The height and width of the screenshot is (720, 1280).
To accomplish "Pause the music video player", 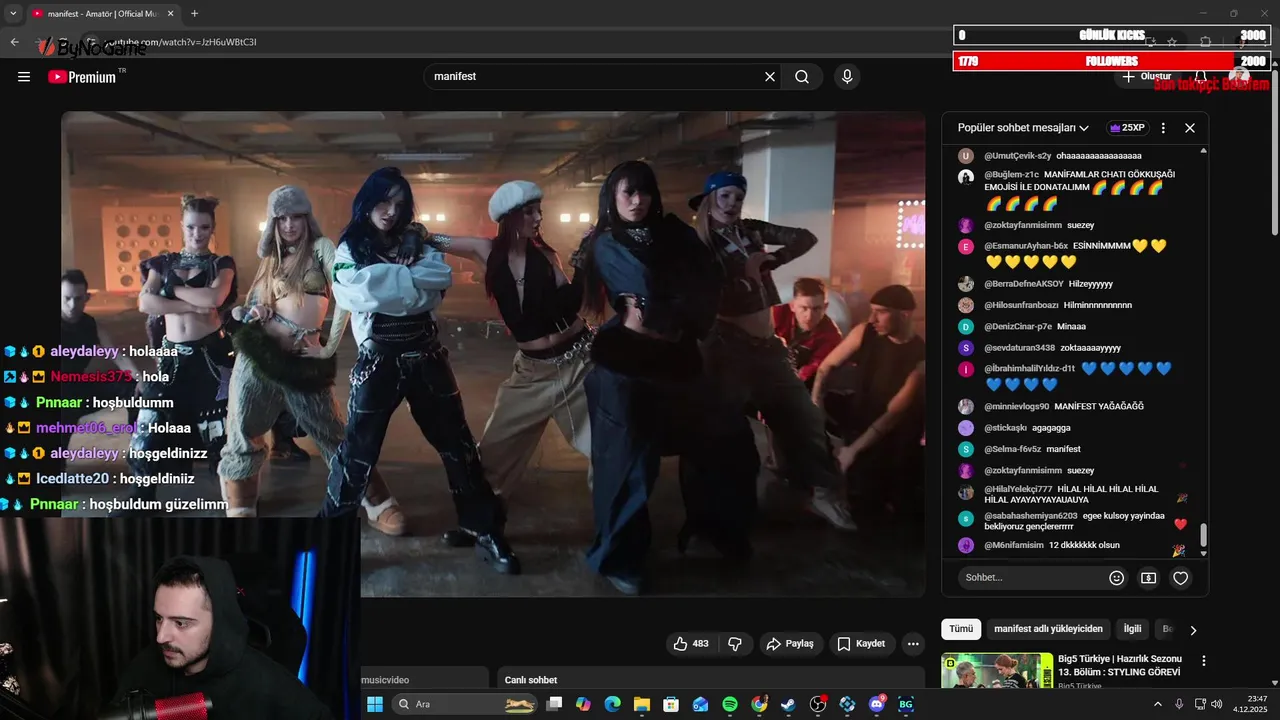I will point(493,354).
